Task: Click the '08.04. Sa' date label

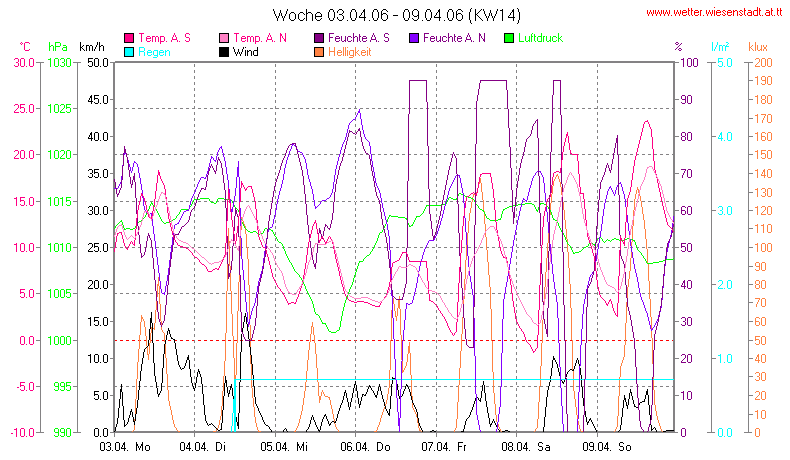Action: pos(525,447)
